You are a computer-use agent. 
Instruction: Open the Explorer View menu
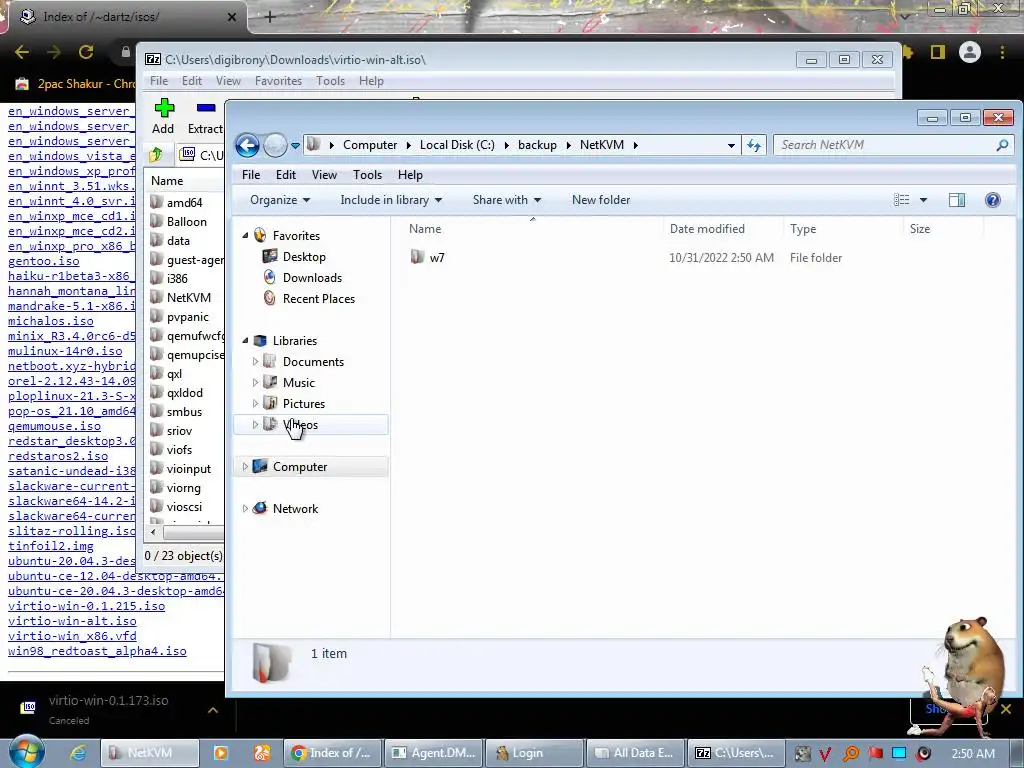pyautogui.click(x=324, y=174)
